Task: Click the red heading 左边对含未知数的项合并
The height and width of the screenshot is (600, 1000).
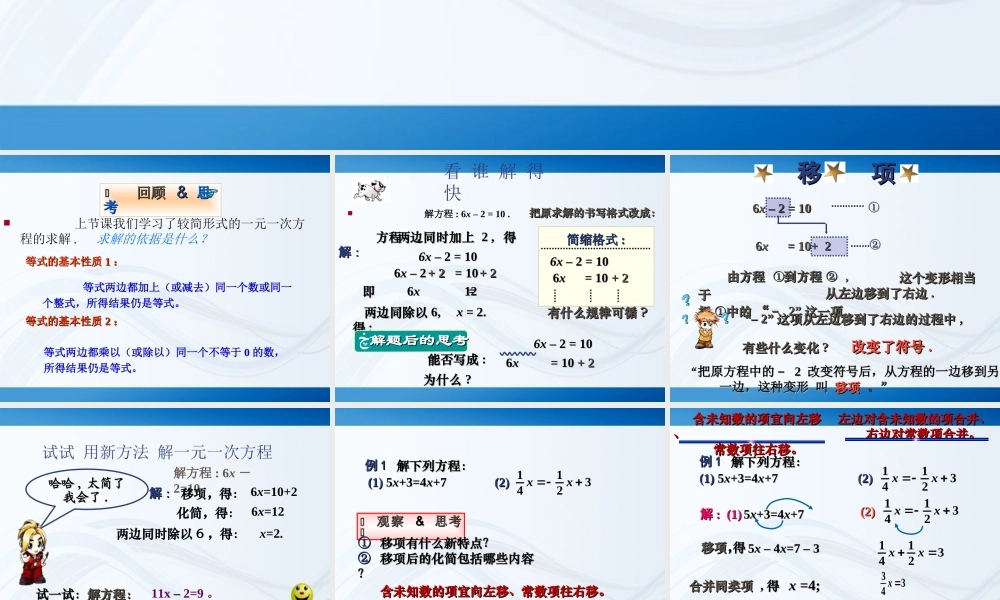Action: pyautogui.click(x=911, y=419)
